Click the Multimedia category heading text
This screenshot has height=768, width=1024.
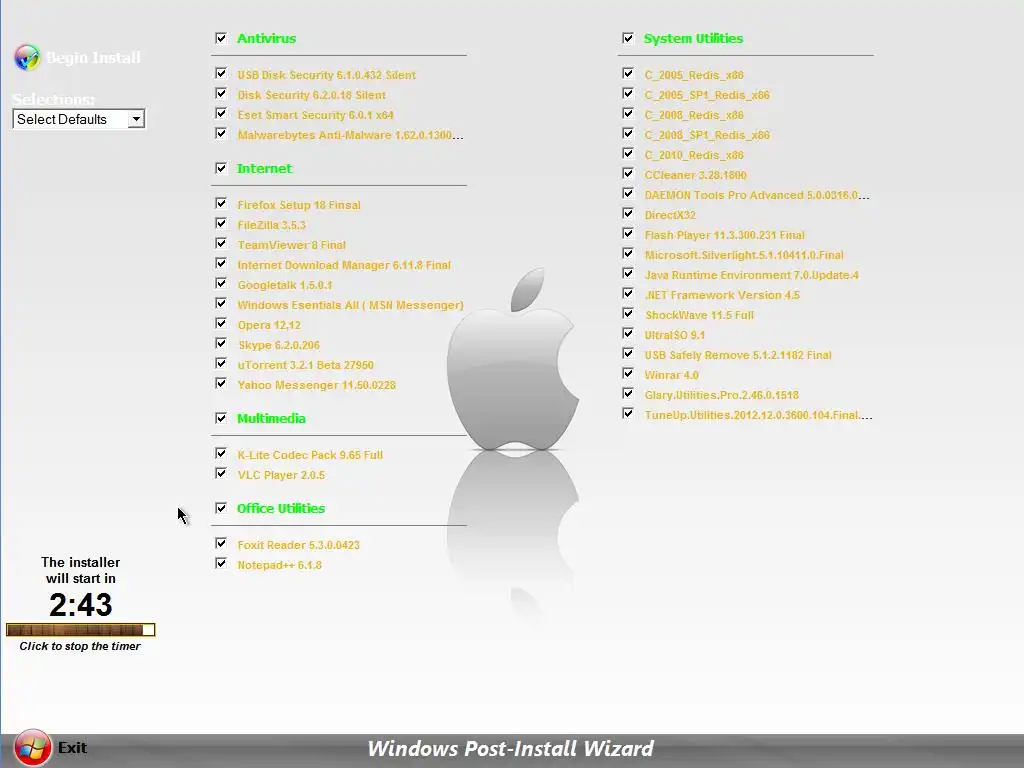tap(271, 419)
